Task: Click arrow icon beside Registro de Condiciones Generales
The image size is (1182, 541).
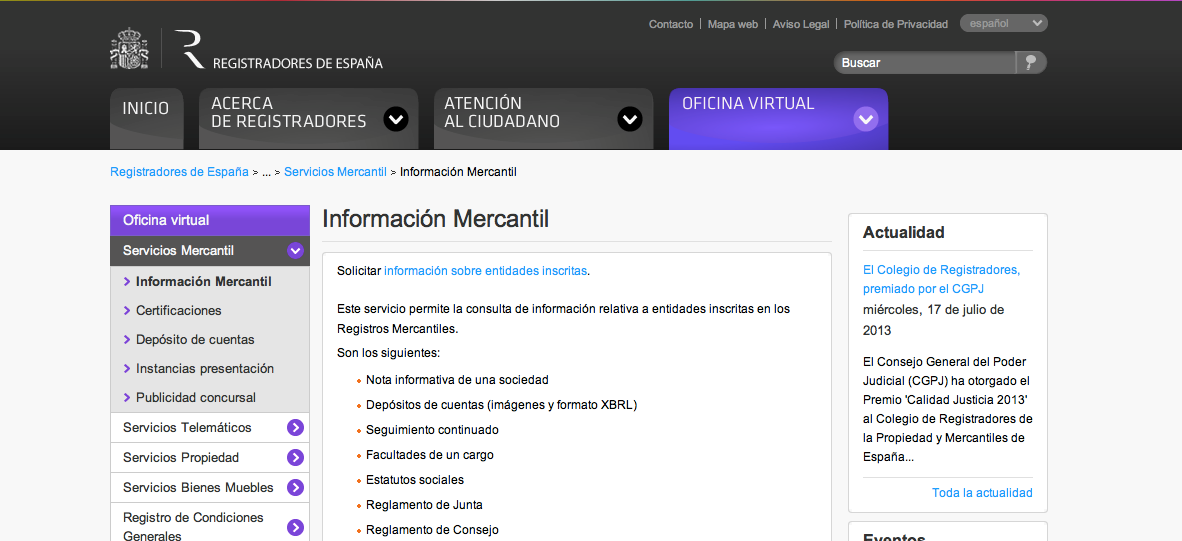Action: point(295,527)
